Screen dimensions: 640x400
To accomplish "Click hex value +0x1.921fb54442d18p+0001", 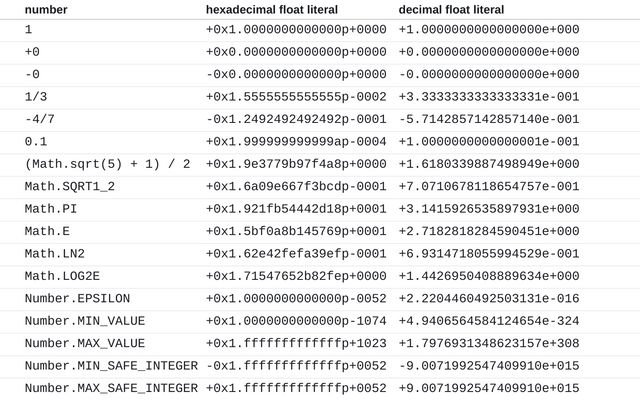I will [296, 209].
